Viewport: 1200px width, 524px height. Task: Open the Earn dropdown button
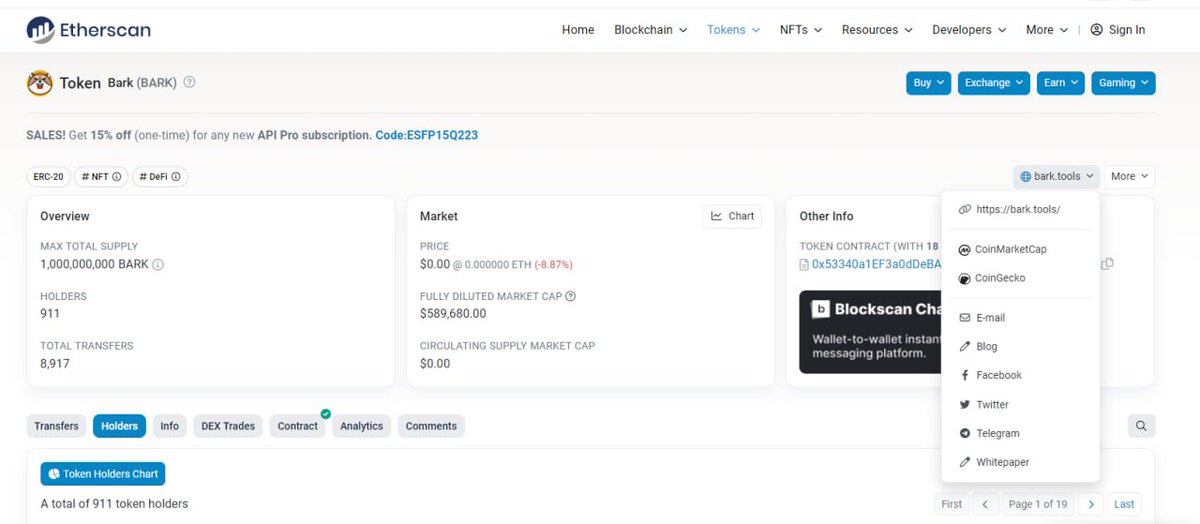tap(1062, 83)
